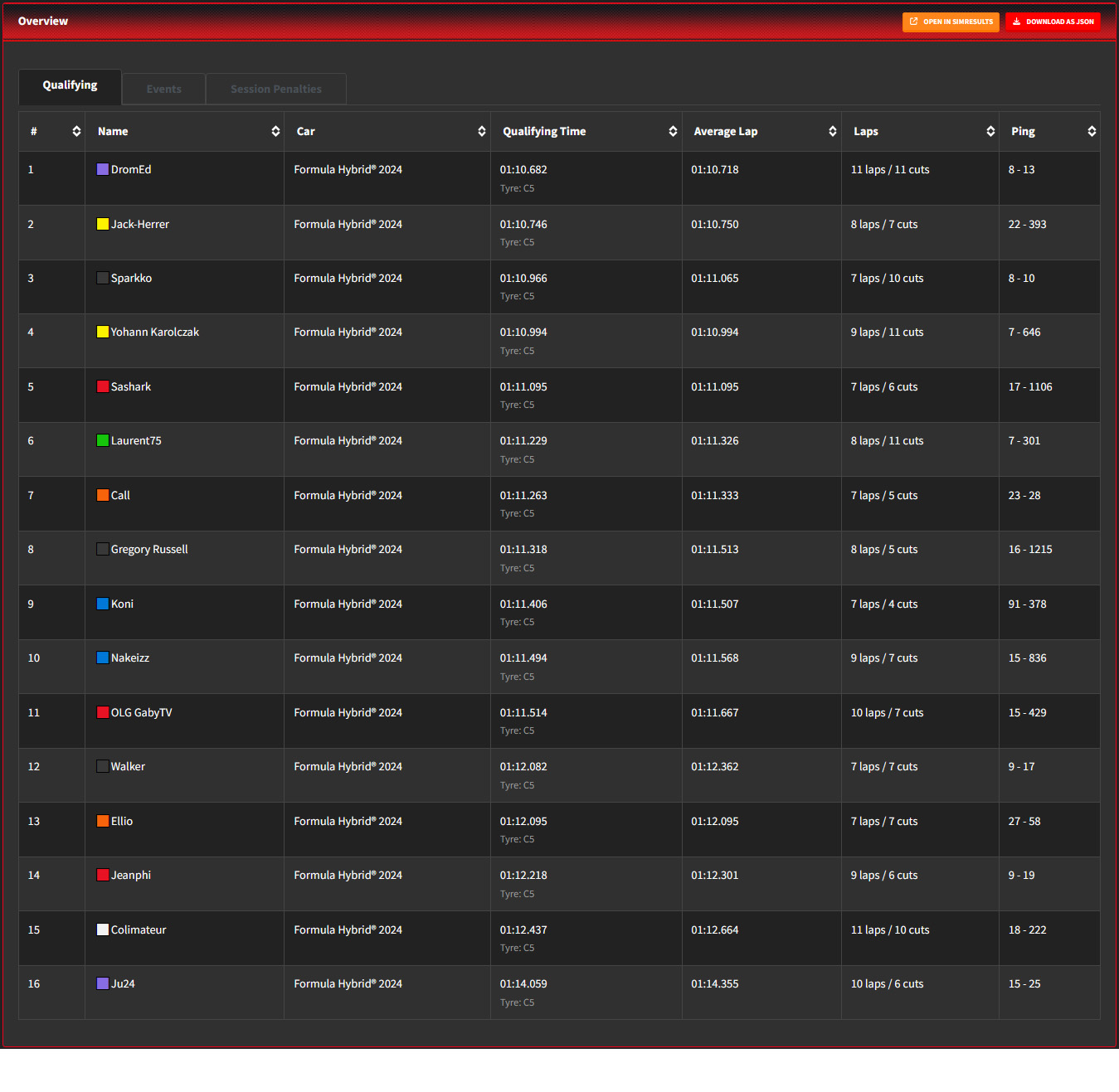Viewport: 1119px width, 1092px height.
Task: Download results as JSON
Action: pyautogui.click(x=1053, y=22)
